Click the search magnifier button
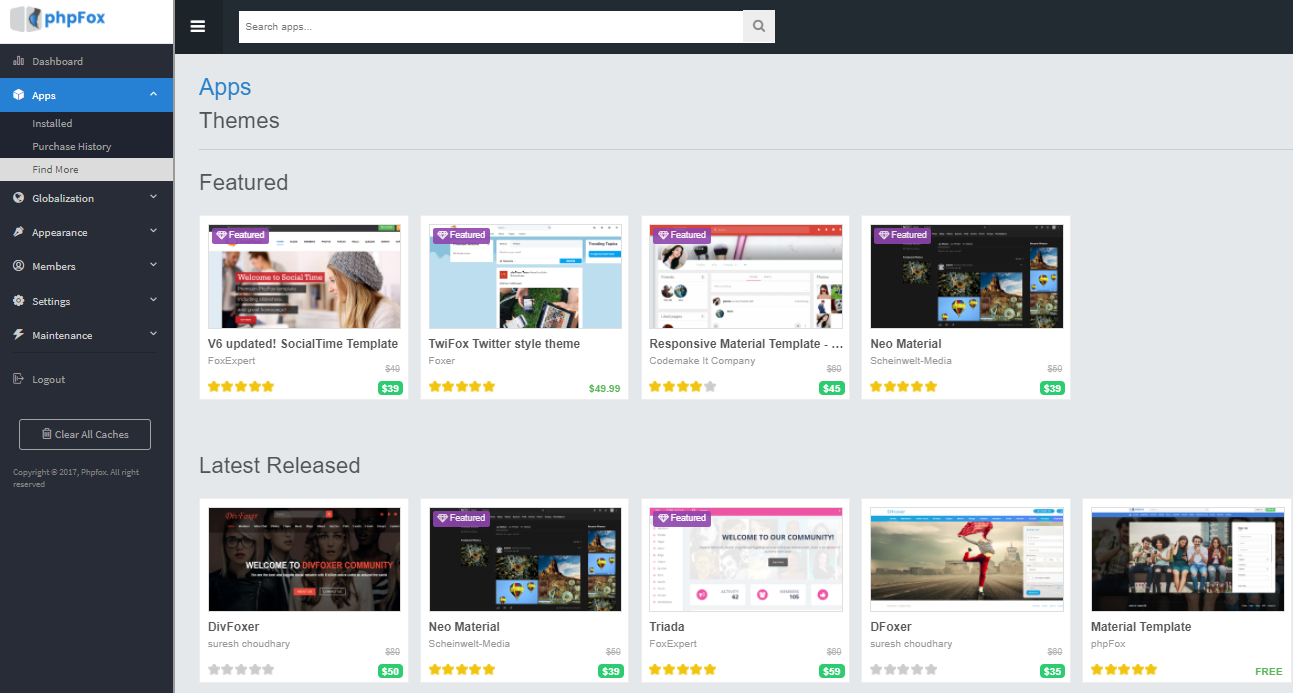Screen dimensions: 1293x693 [759, 27]
